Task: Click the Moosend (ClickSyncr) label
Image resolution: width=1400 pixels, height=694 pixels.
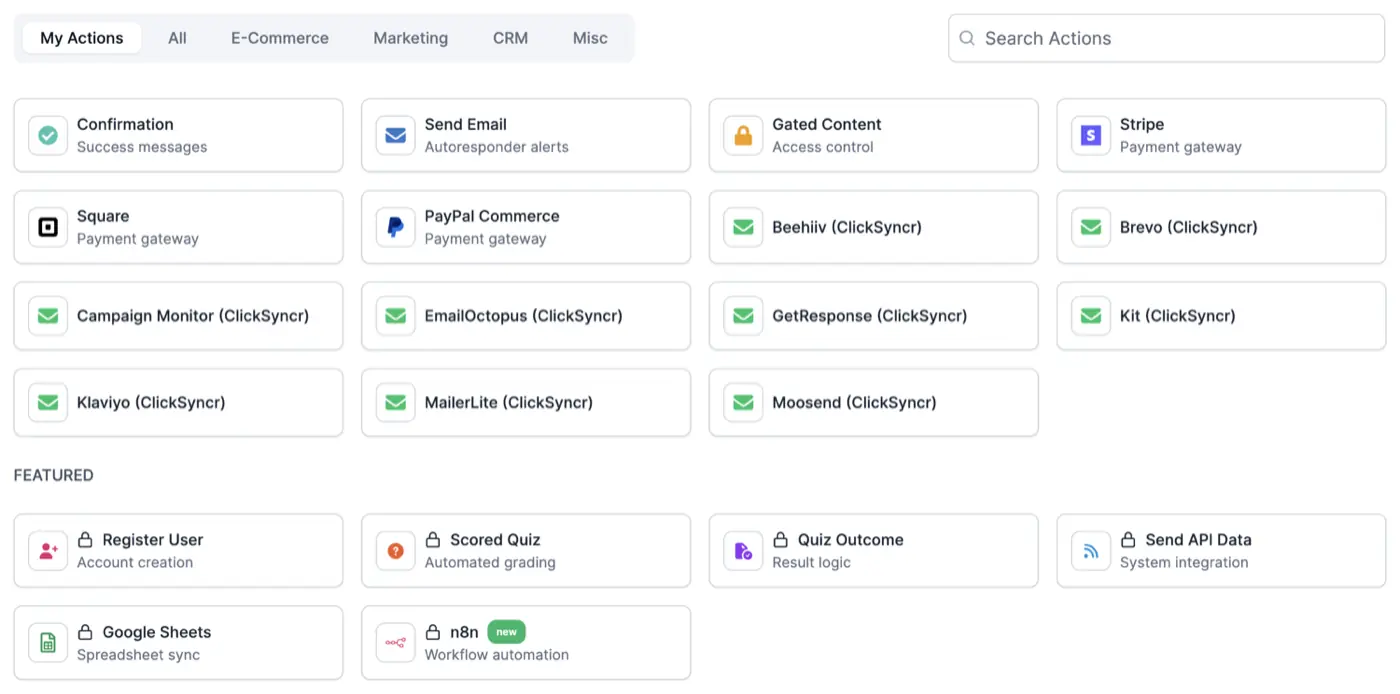Action: 855,403
